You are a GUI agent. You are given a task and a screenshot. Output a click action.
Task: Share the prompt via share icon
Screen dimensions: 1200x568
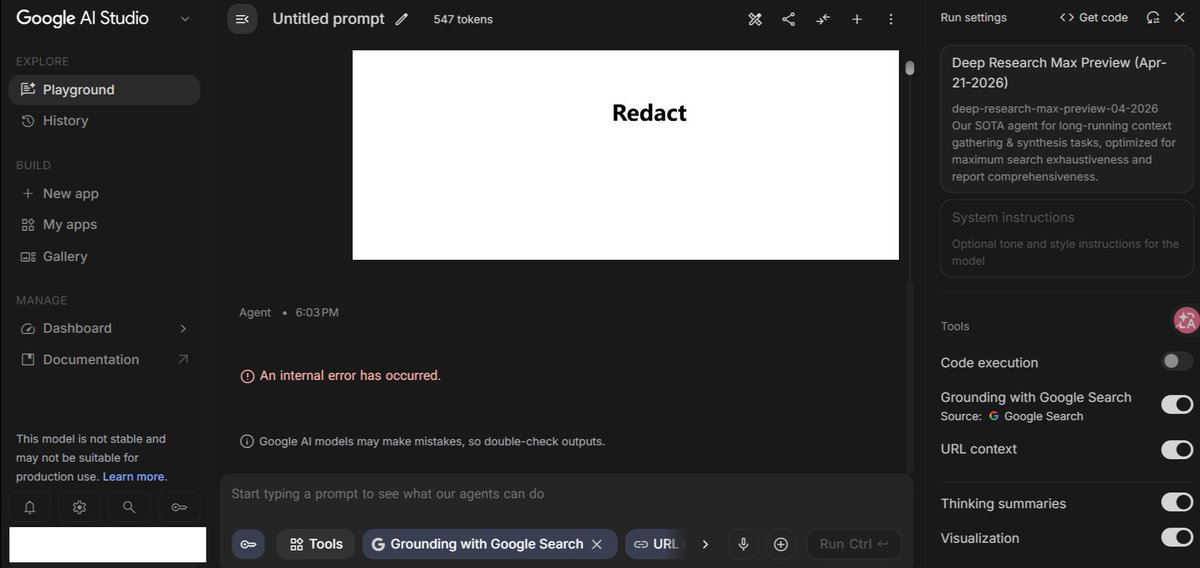(788, 19)
